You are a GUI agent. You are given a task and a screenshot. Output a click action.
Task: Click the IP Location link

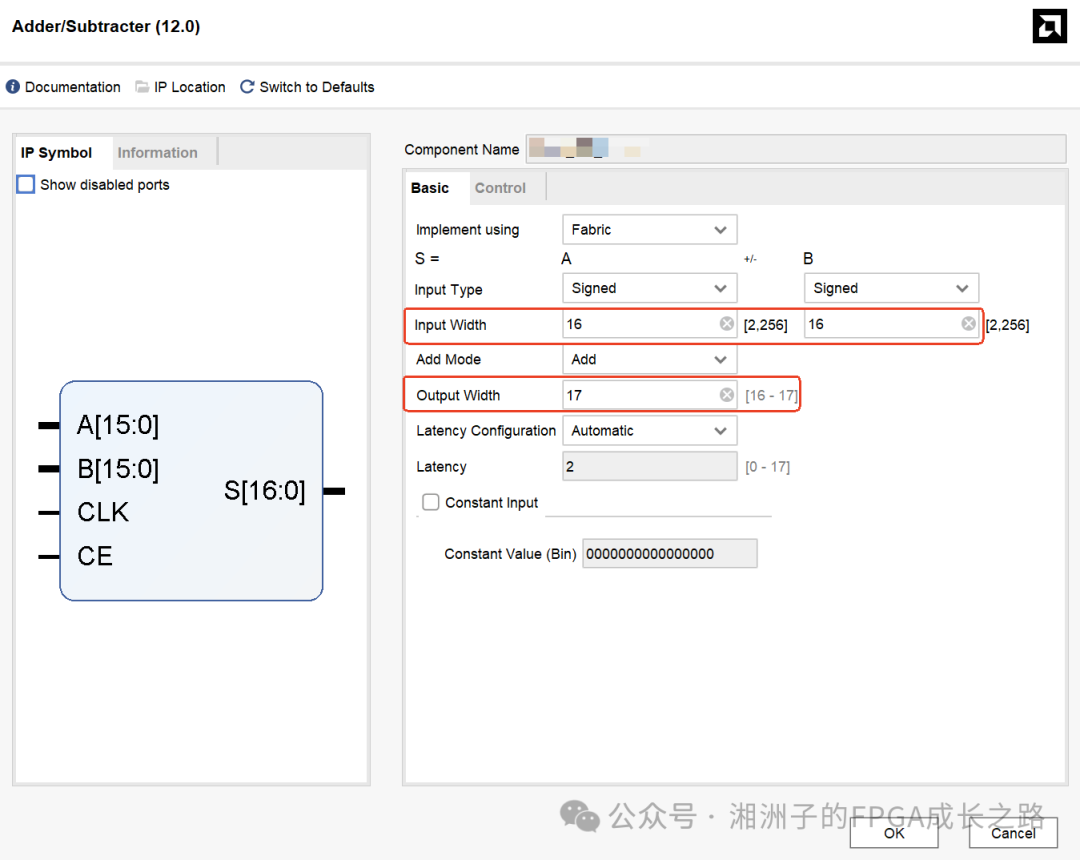click(189, 87)
